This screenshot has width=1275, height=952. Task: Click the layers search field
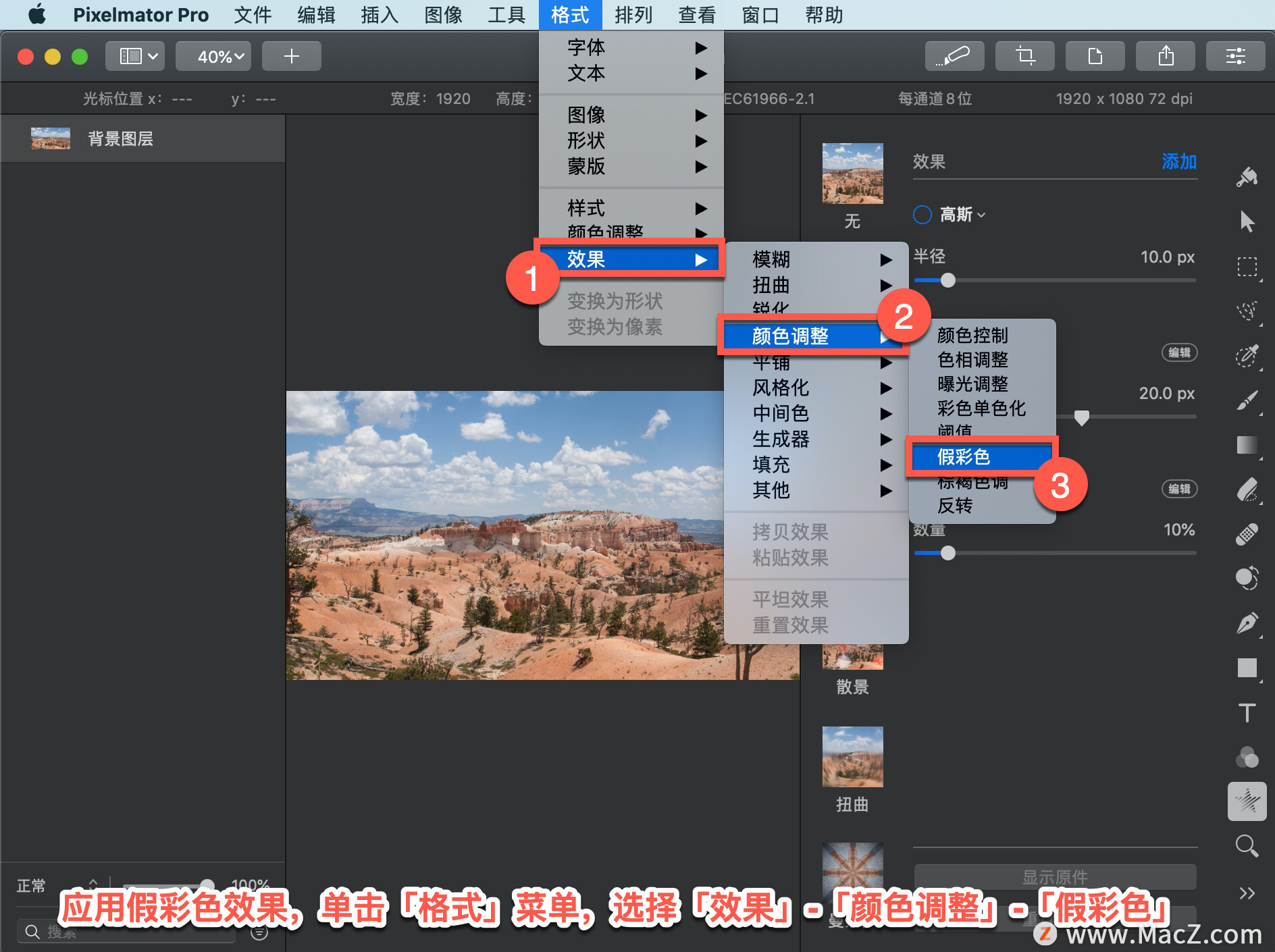click(x=126, y=932)
